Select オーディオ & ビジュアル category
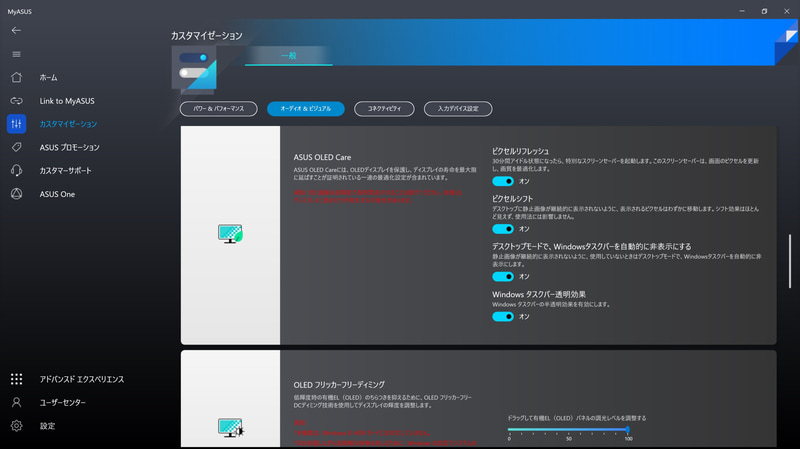The image size is (800, 449). click(306, 109)
